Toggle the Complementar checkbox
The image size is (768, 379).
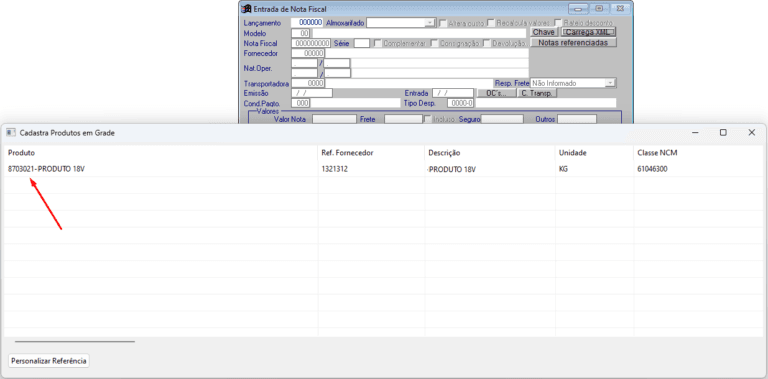(378, 43)
